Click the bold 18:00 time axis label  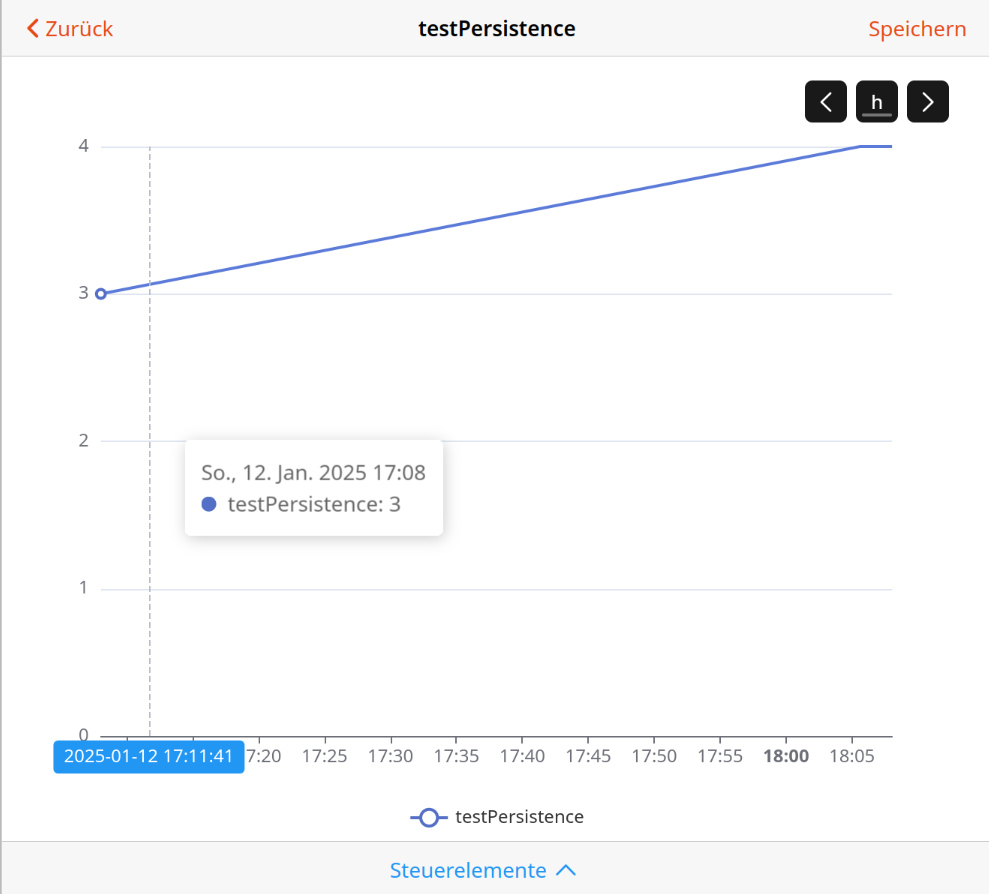click(786, 756)
